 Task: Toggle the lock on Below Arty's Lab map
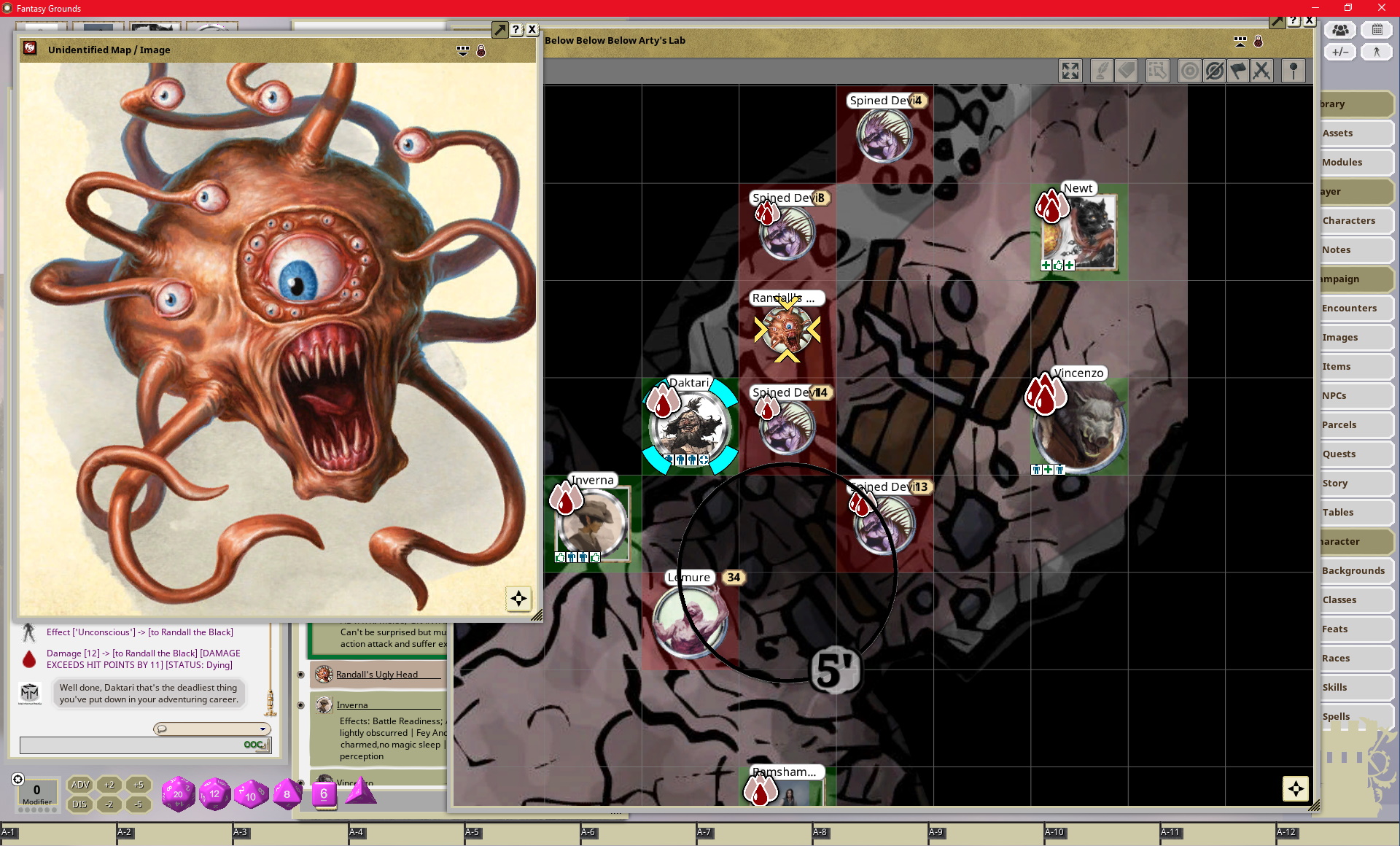coord(1259,42)
